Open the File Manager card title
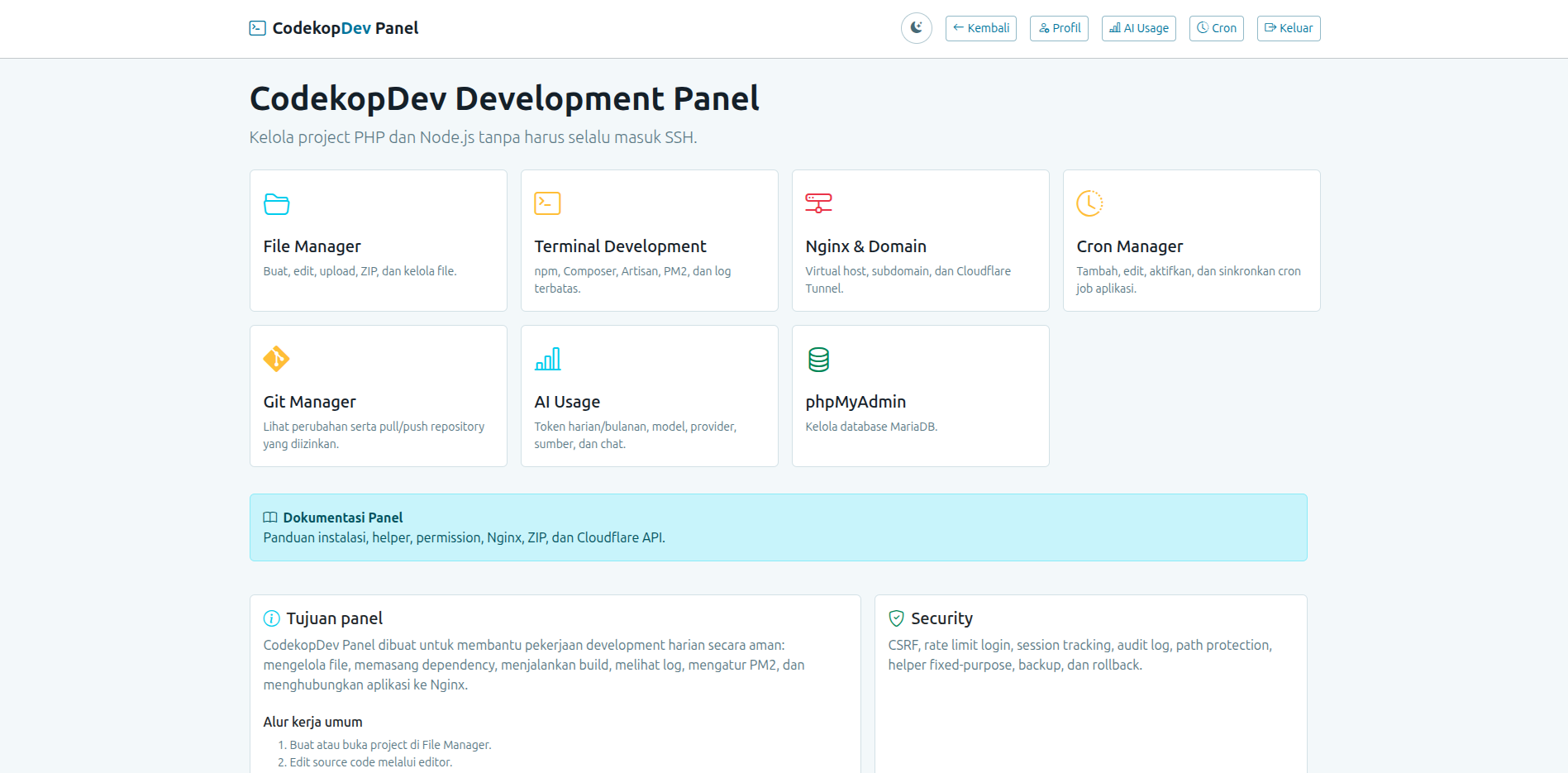 click(312, 246)
